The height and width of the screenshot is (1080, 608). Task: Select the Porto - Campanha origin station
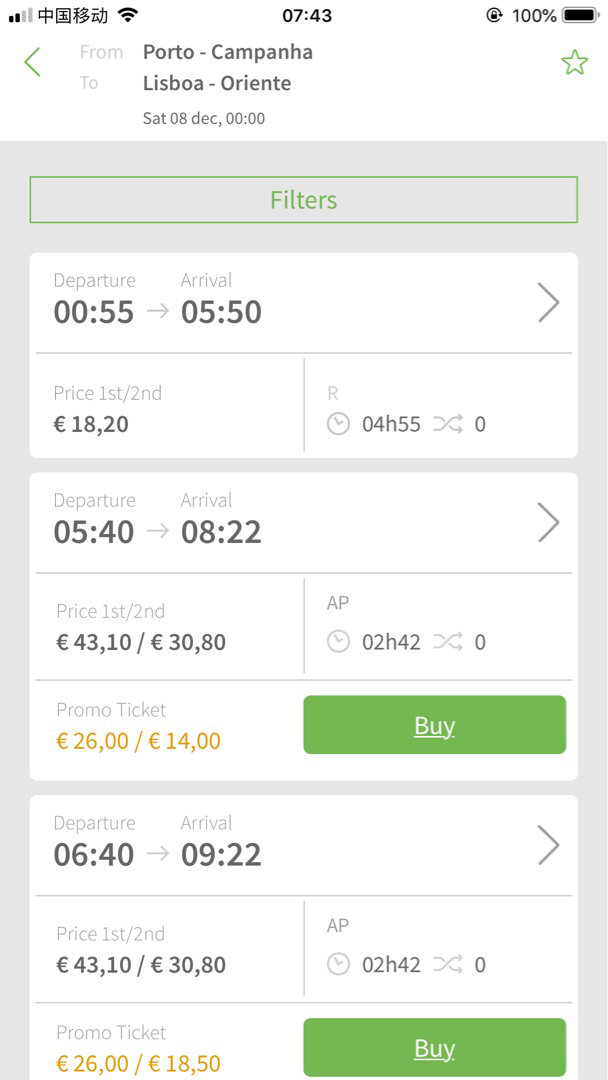pyautogui.click(x=228, y=52)
